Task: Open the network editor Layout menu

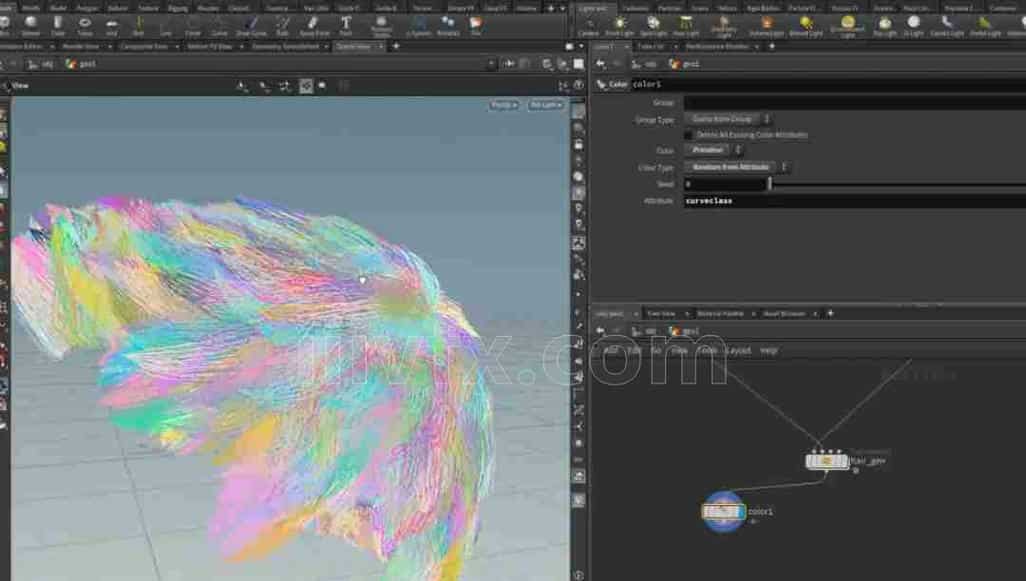Action: click(738, 351)
